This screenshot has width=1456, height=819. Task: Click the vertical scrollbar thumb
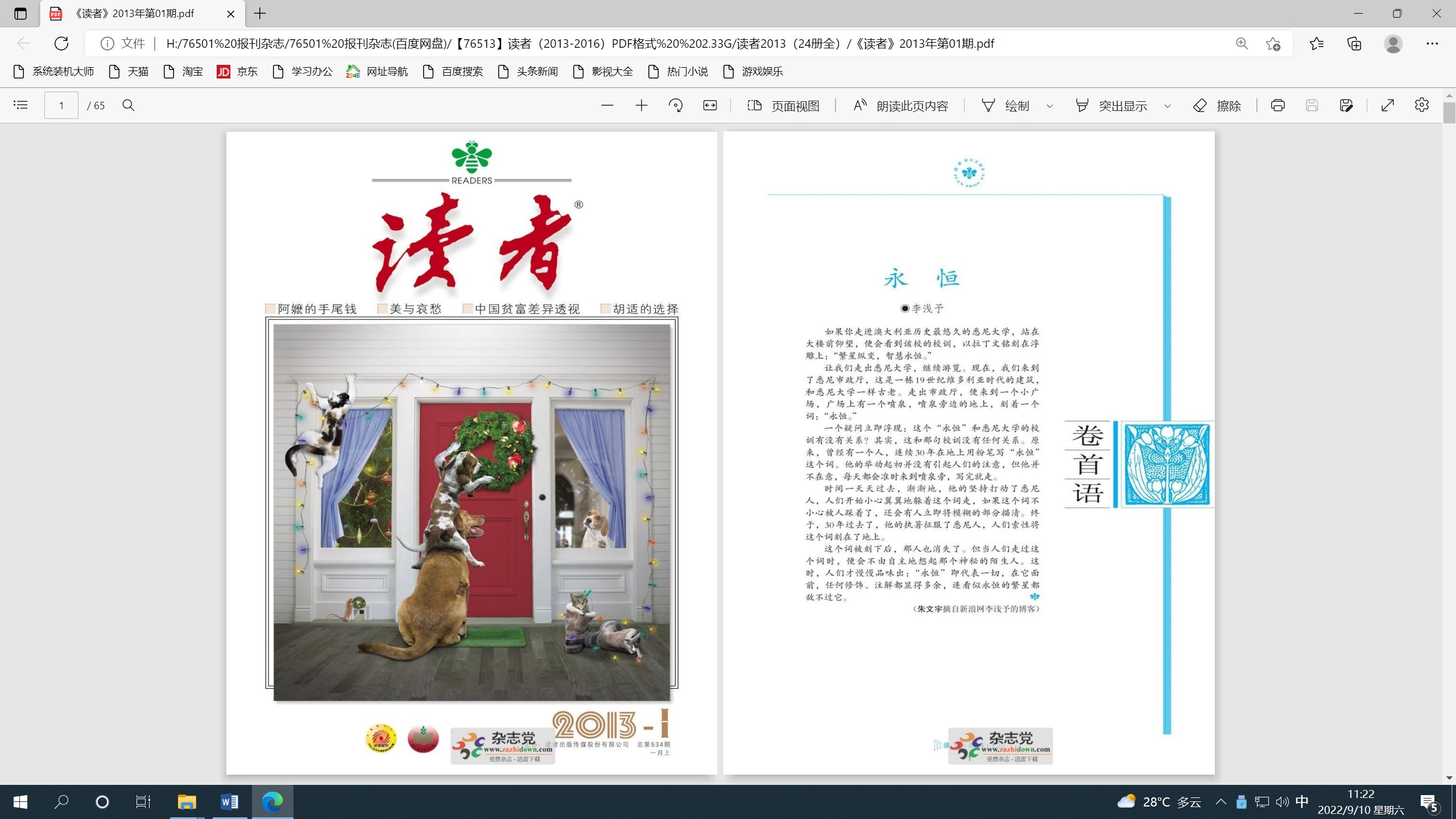[x=1449, y=113]
